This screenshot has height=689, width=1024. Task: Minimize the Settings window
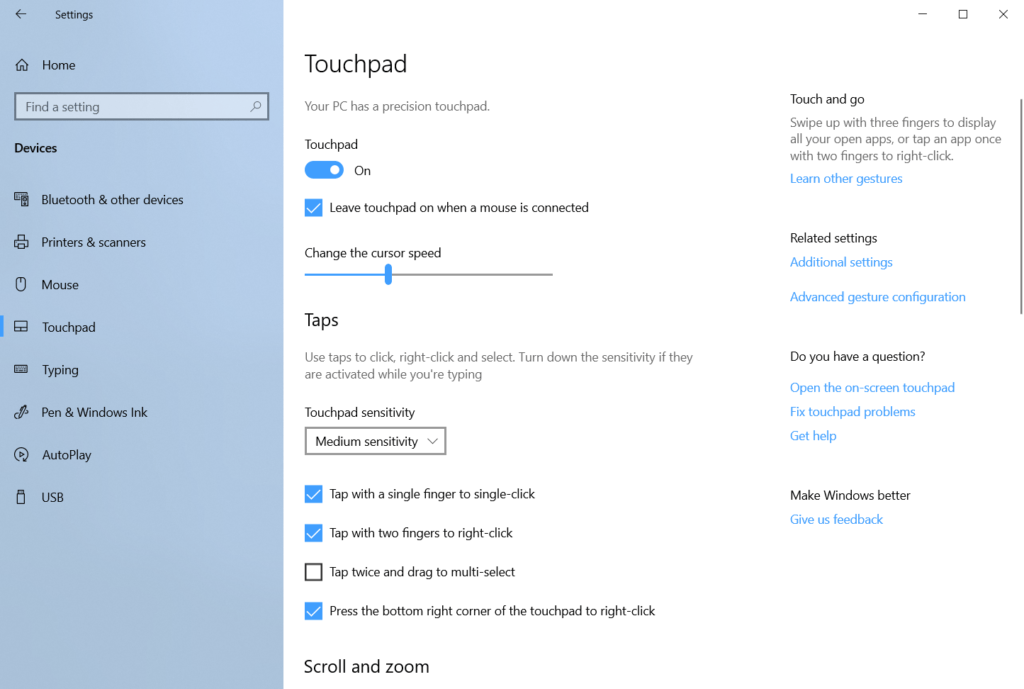(922, 14)
